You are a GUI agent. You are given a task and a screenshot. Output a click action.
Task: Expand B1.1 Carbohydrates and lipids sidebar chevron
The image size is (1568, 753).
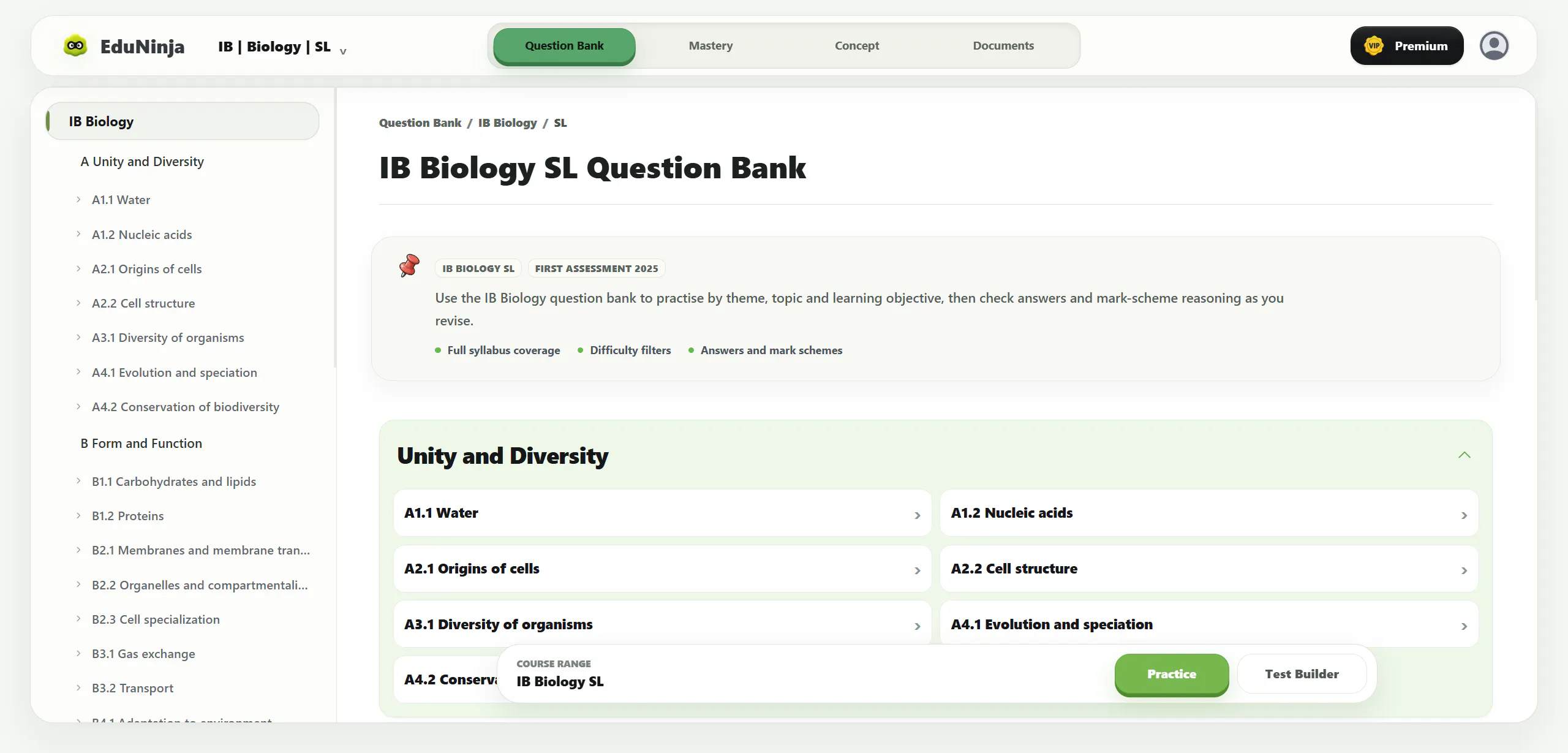78,481
